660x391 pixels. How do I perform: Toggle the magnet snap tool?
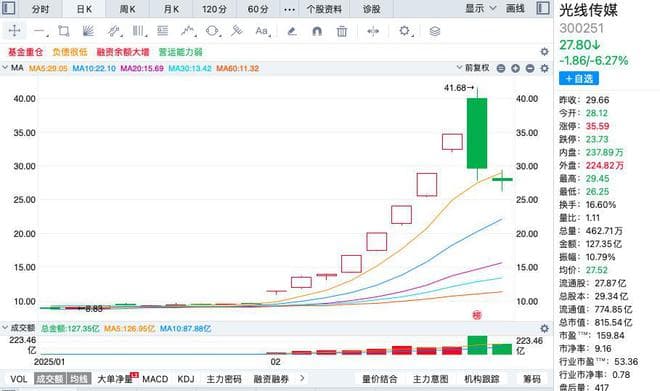[x=317, y=31]
